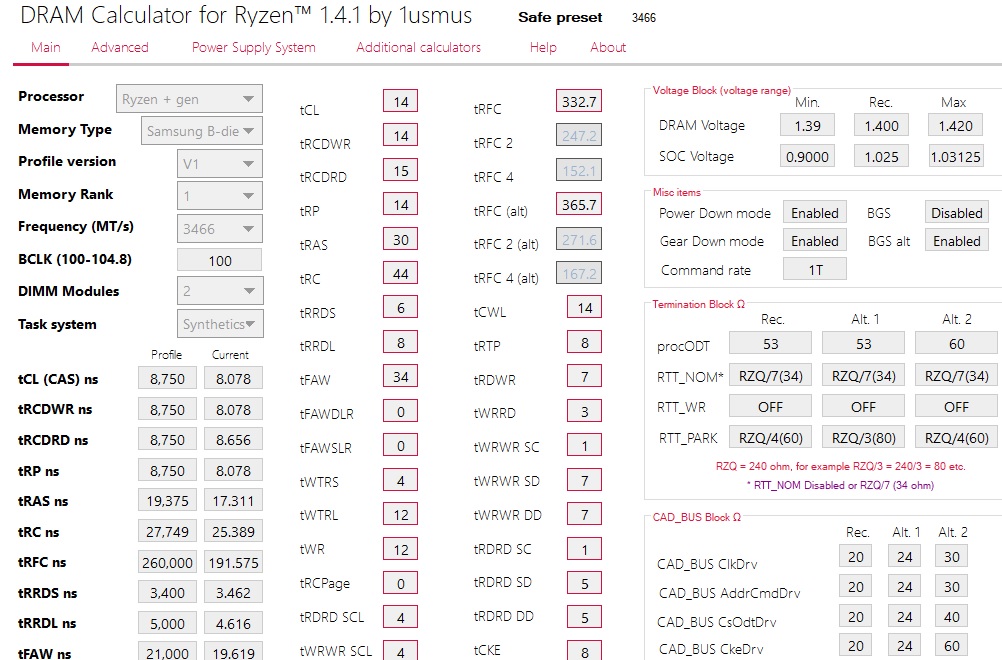1002x660 pixels.
Task: Click the procODT Rec. value 53
Action: [771, 344]
